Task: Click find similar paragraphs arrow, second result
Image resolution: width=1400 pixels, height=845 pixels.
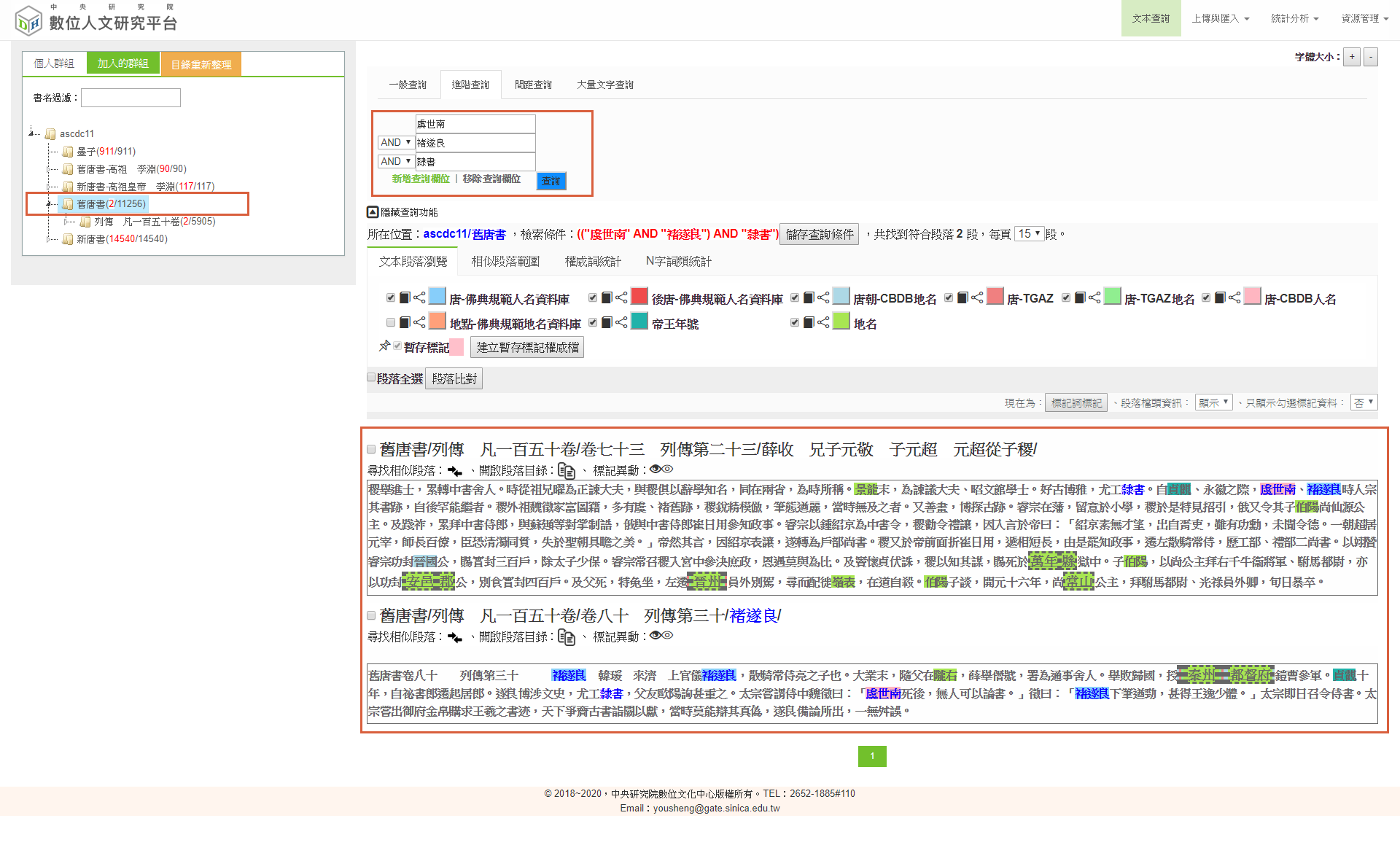Action: point(455,637)
